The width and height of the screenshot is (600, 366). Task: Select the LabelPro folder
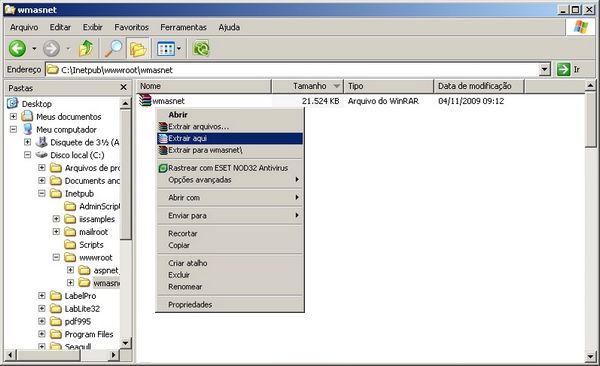(80, 296)
